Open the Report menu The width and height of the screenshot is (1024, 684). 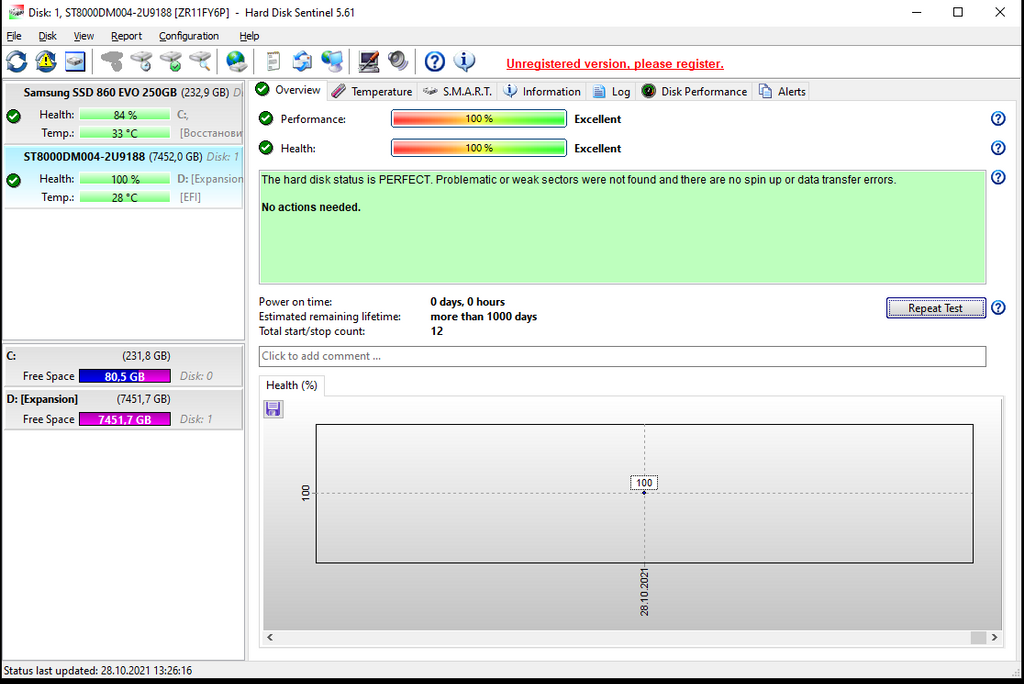click(126, 36)
